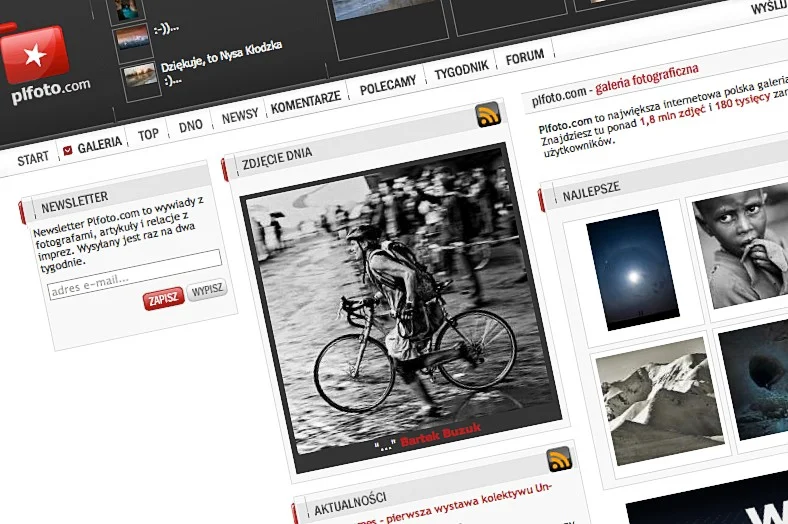Open the blue sun halo thumbnail
This screenshot has height=524, width=788.
(633, 270)
